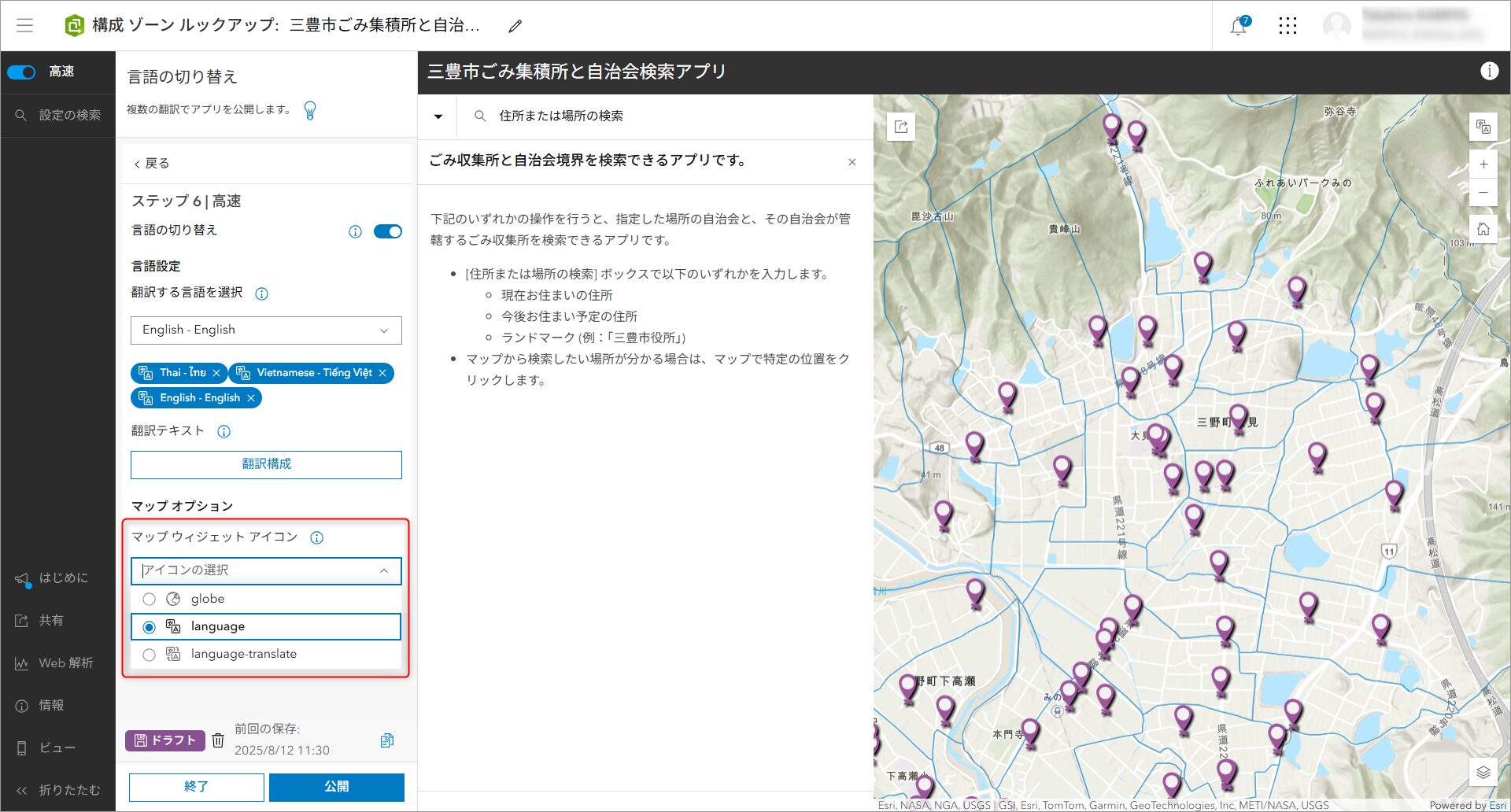
Task: Remove the Thai language tag
Action: (x=216, y=373)
